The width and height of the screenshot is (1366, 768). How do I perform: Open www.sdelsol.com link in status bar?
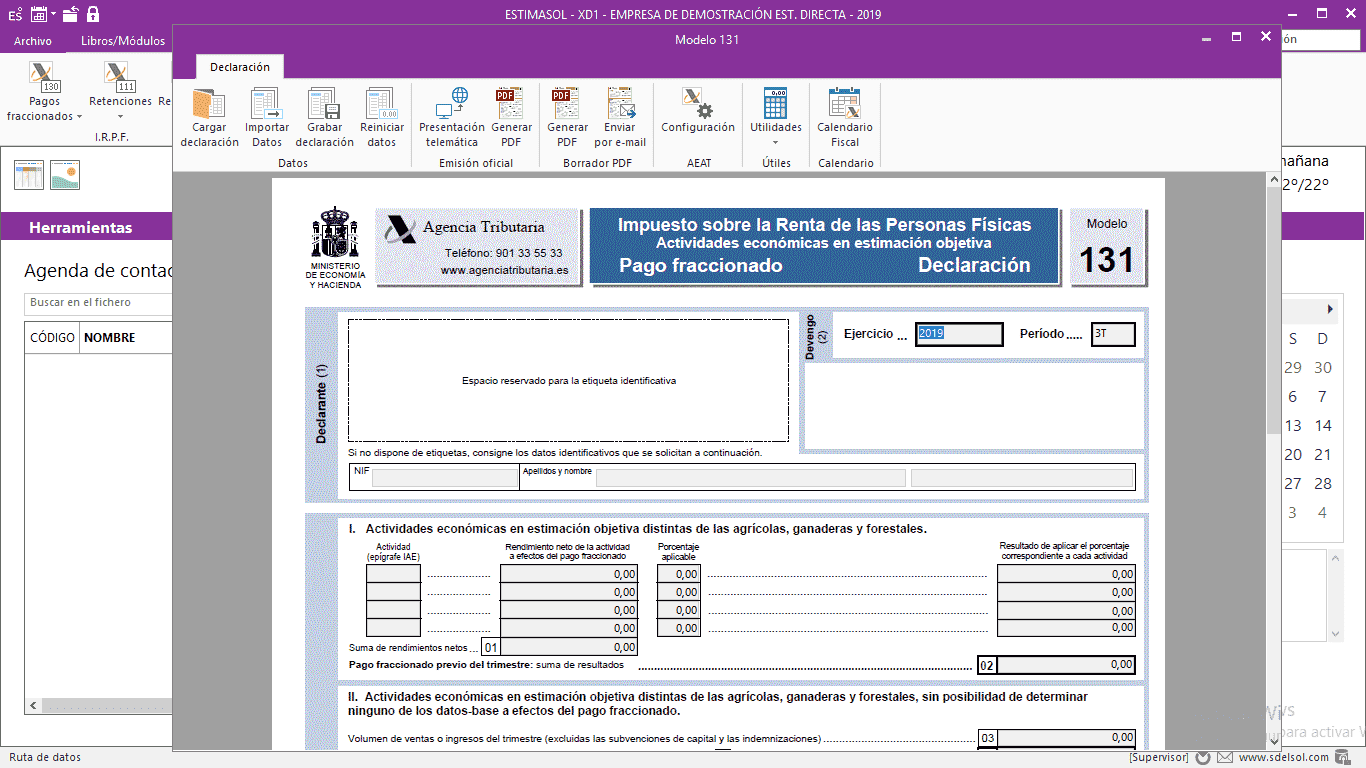point(1284,757)
